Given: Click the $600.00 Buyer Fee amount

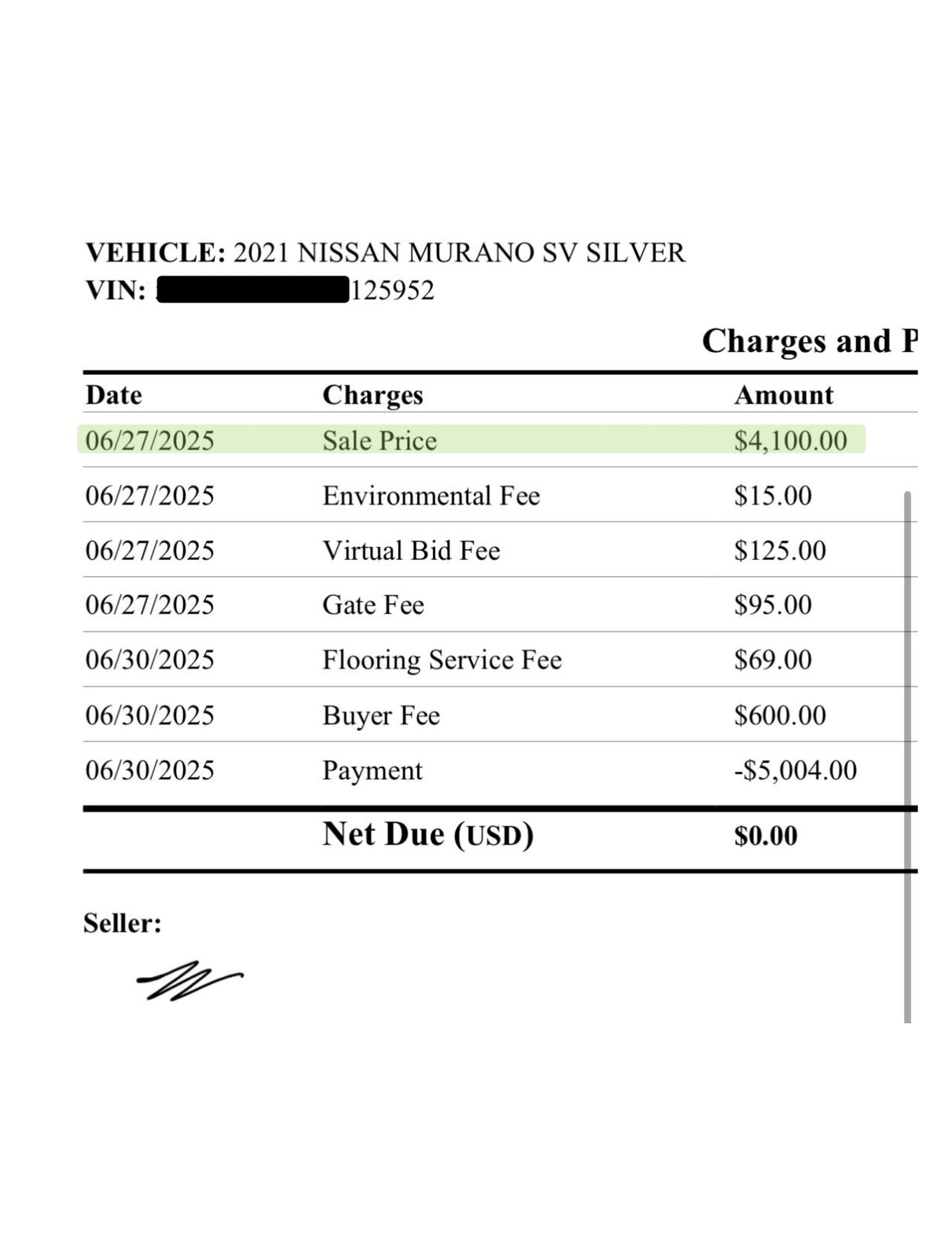Looking at the screenshot, I should (779, 715).
